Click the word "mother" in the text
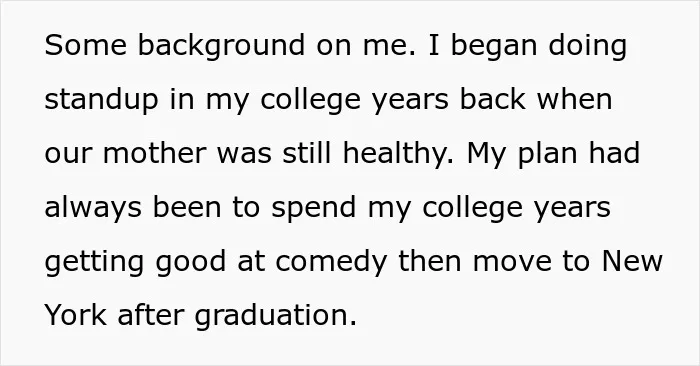700x366 pixels. click(155, 153)
